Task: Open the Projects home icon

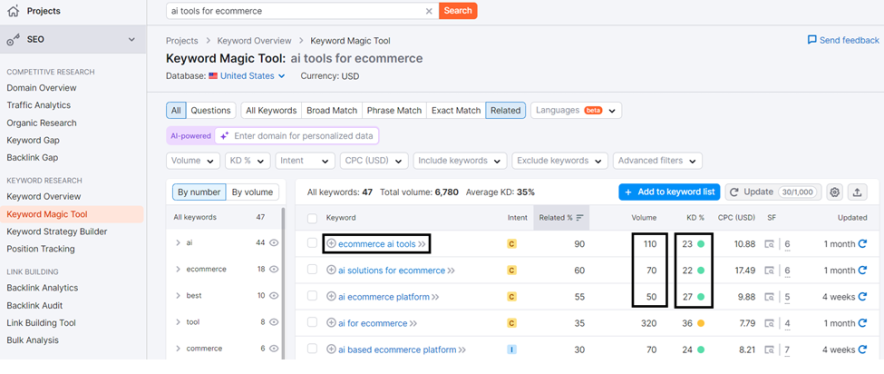Action: click(x=13, y=11)
